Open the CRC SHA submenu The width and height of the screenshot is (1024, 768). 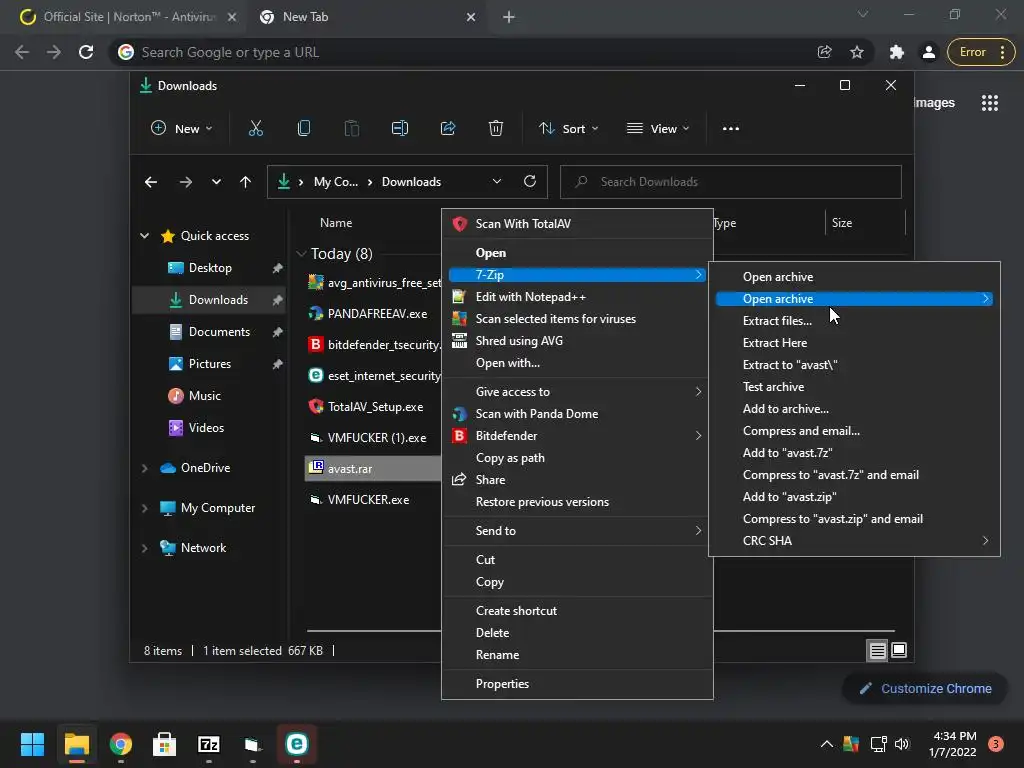point(854,541)
